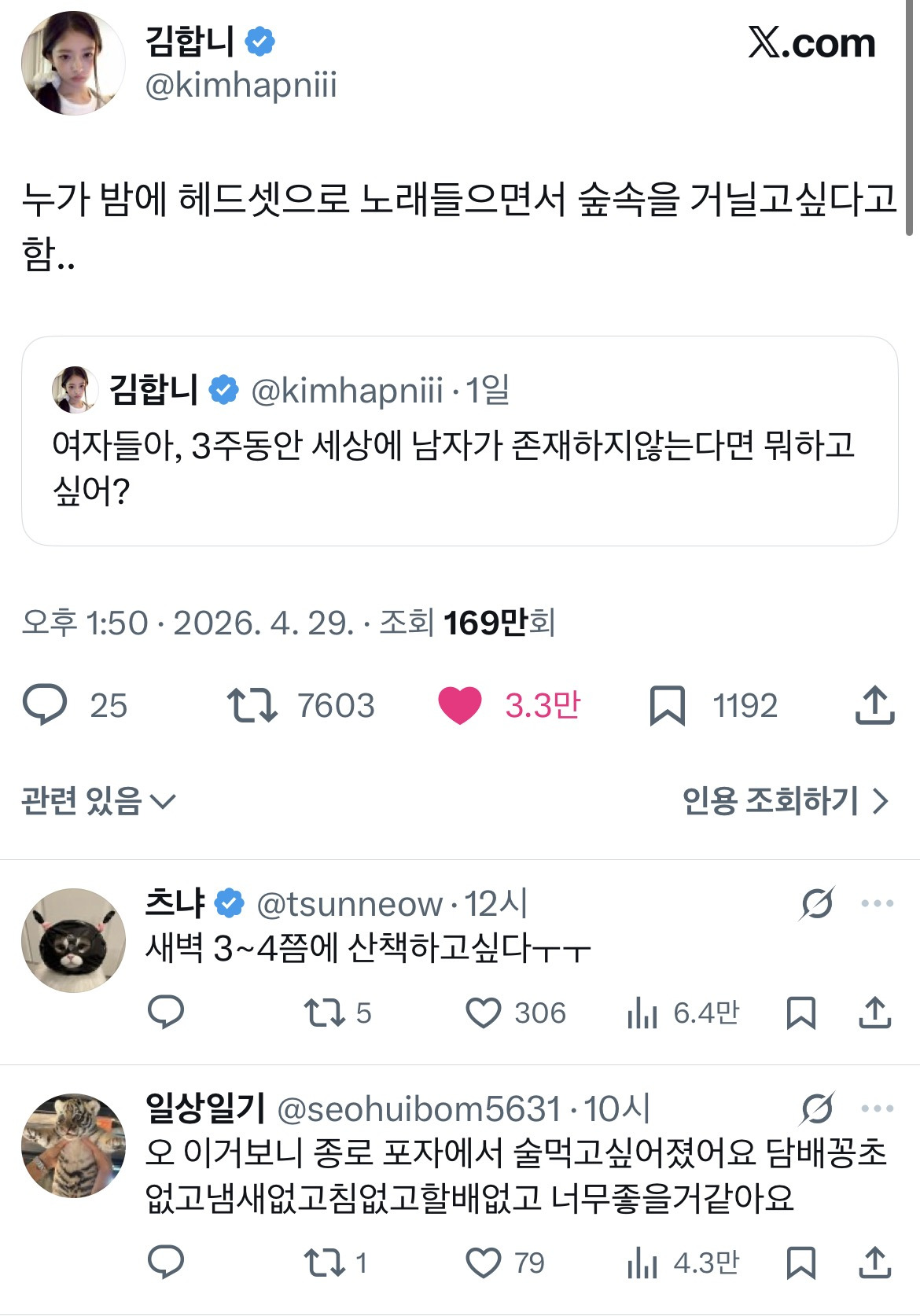Reply to 츠냐's comment
This screenshot has width=920, height=1316.
click(x=166, y=1012)
